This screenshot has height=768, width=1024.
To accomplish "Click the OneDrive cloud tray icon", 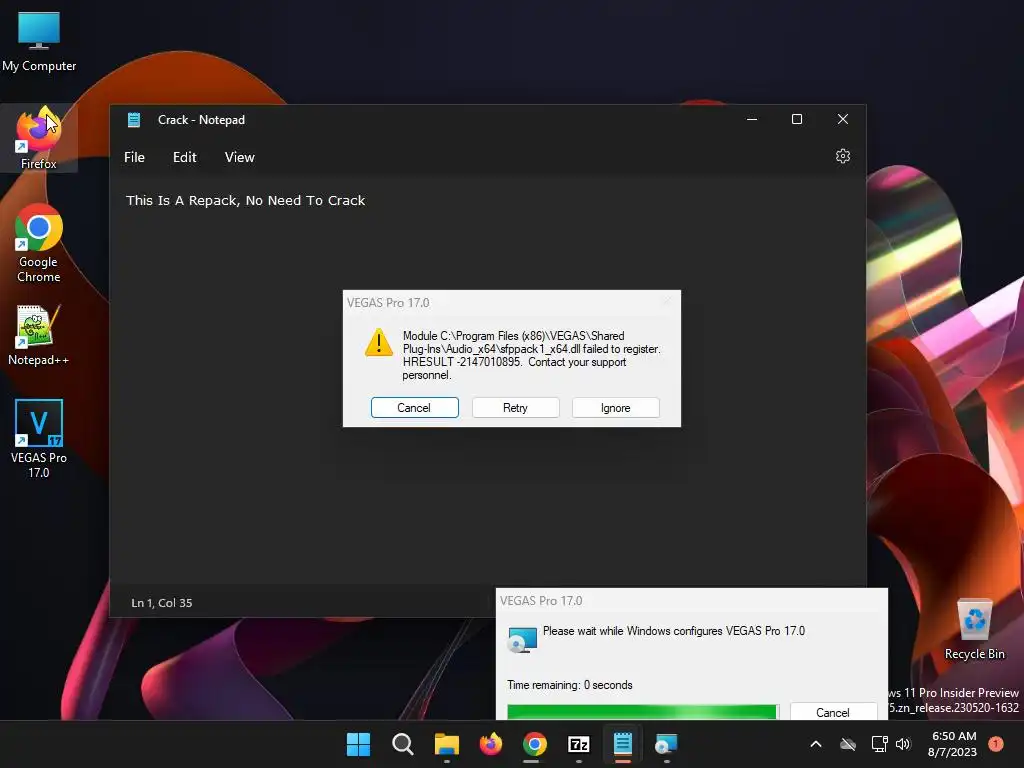I will tap(848, 744).
